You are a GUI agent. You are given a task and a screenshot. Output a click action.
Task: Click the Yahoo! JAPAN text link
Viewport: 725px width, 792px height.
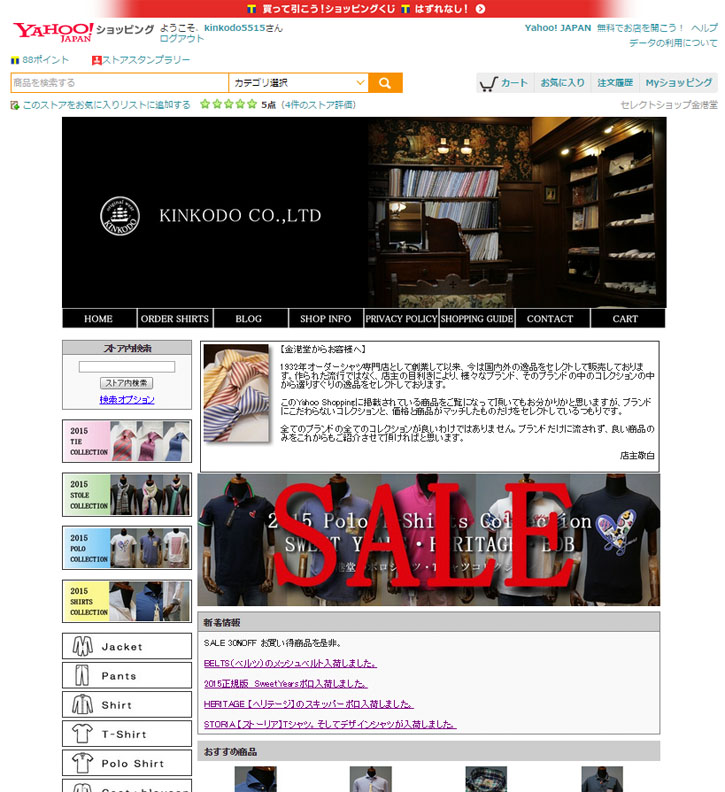(558, 28)
